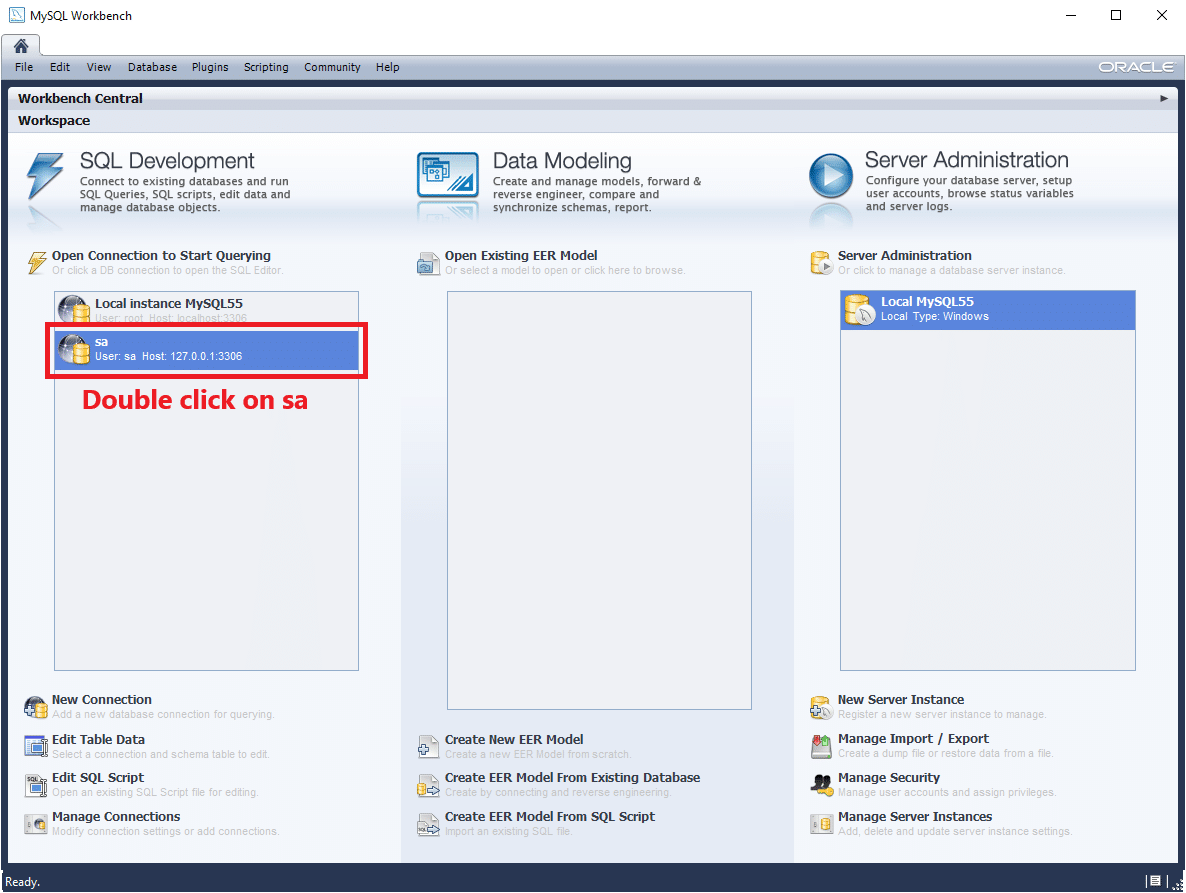The height and width of the screenshot is (893, 1186).
Task: Click Create EER Model From SQL Script icon
Action: 428,824
